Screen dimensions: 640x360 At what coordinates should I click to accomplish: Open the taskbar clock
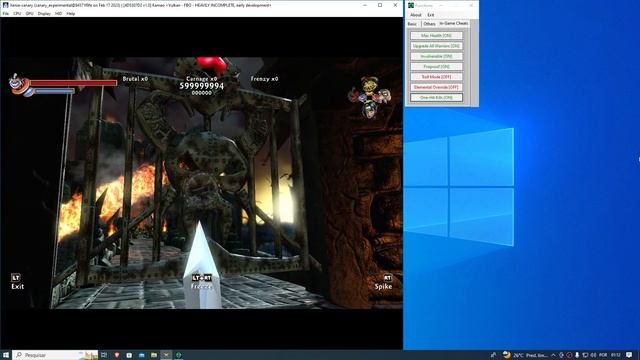click(x=616, y=355)
